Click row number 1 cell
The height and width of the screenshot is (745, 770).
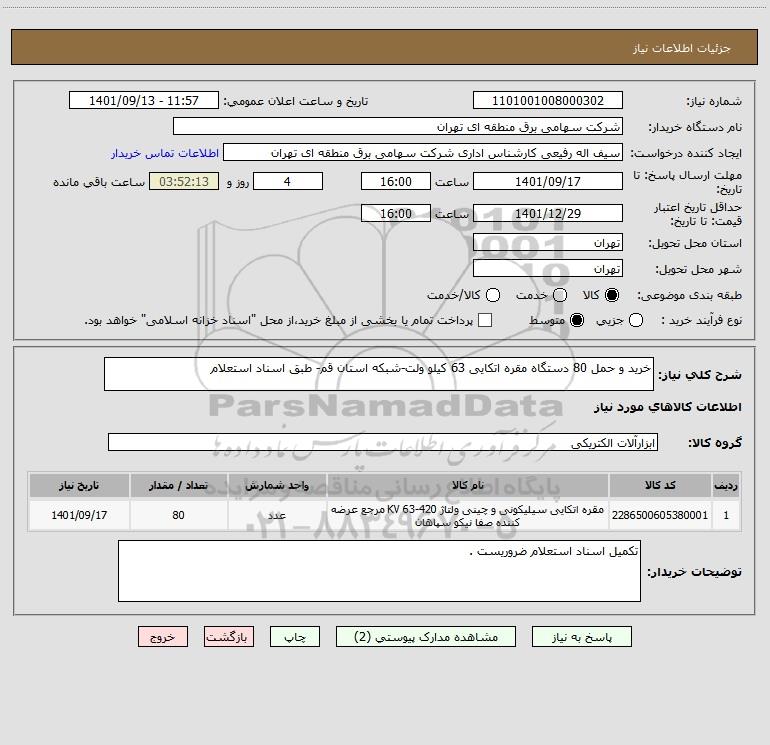pos(726,515)
